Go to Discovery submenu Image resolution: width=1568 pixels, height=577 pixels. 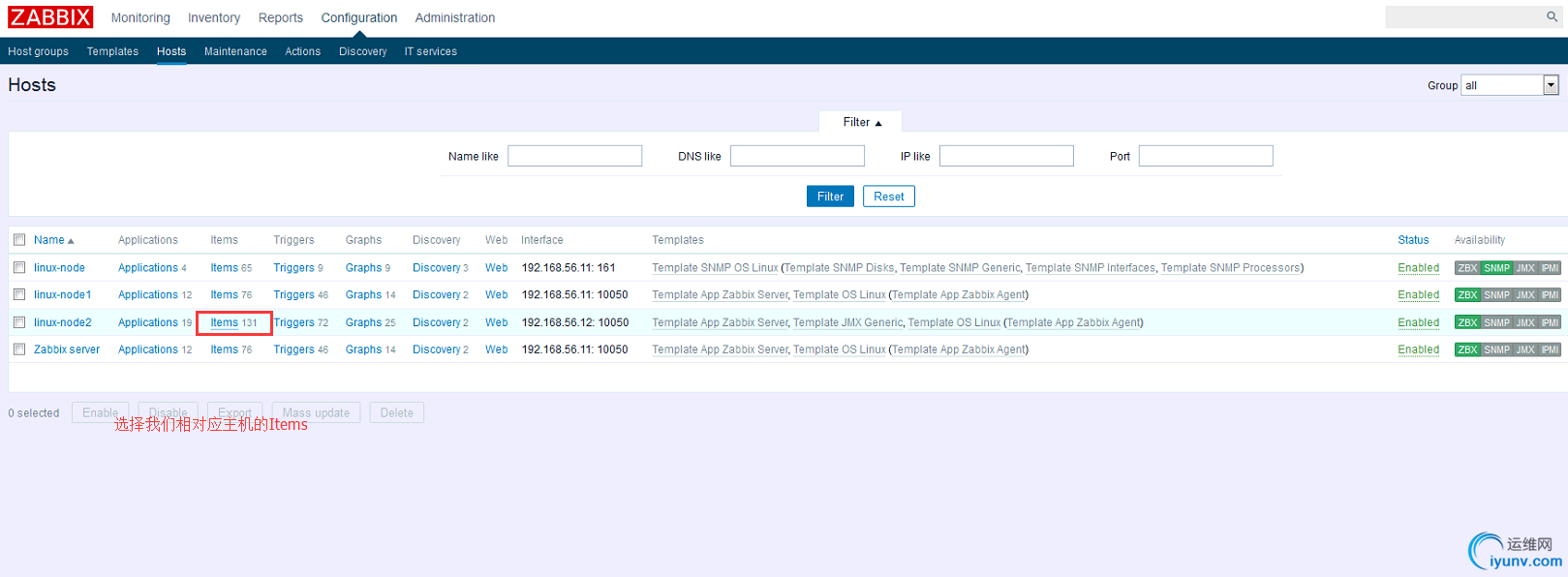363,51
